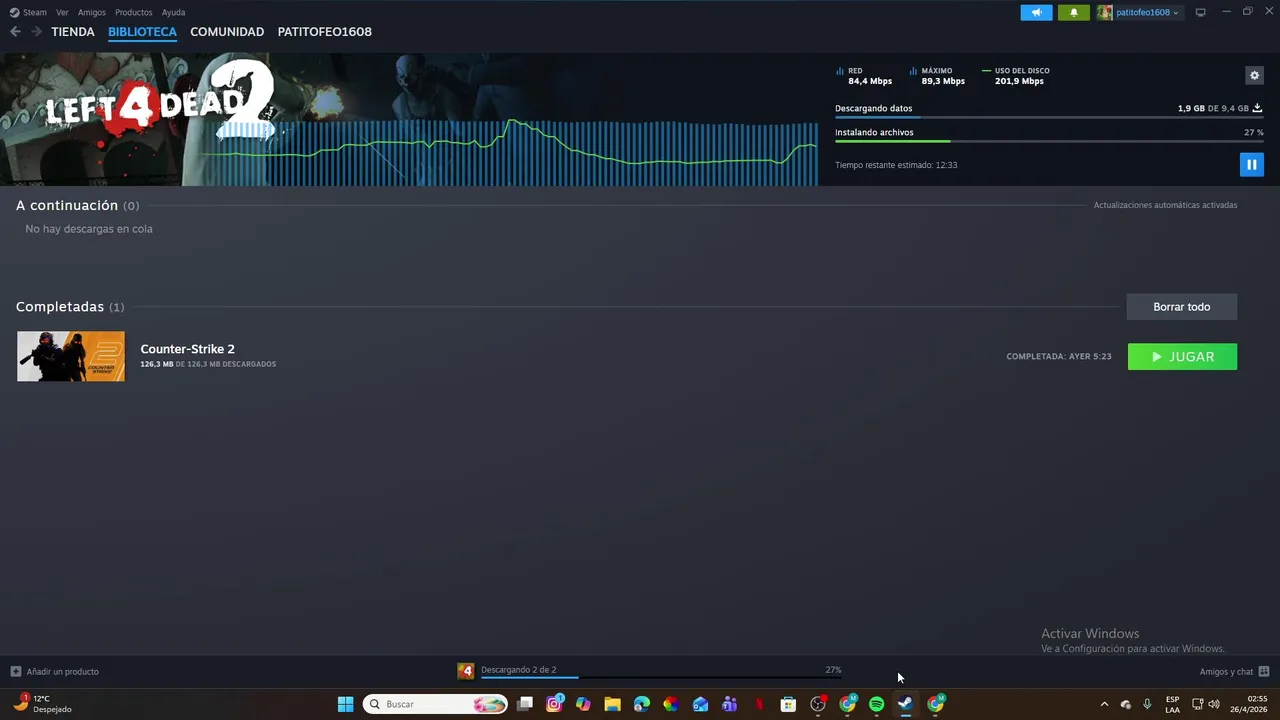This screenshot has height=720, width=1280.
Task: Open the green notifications bell
Action: pyautogui.click(x=1074, y=12)
